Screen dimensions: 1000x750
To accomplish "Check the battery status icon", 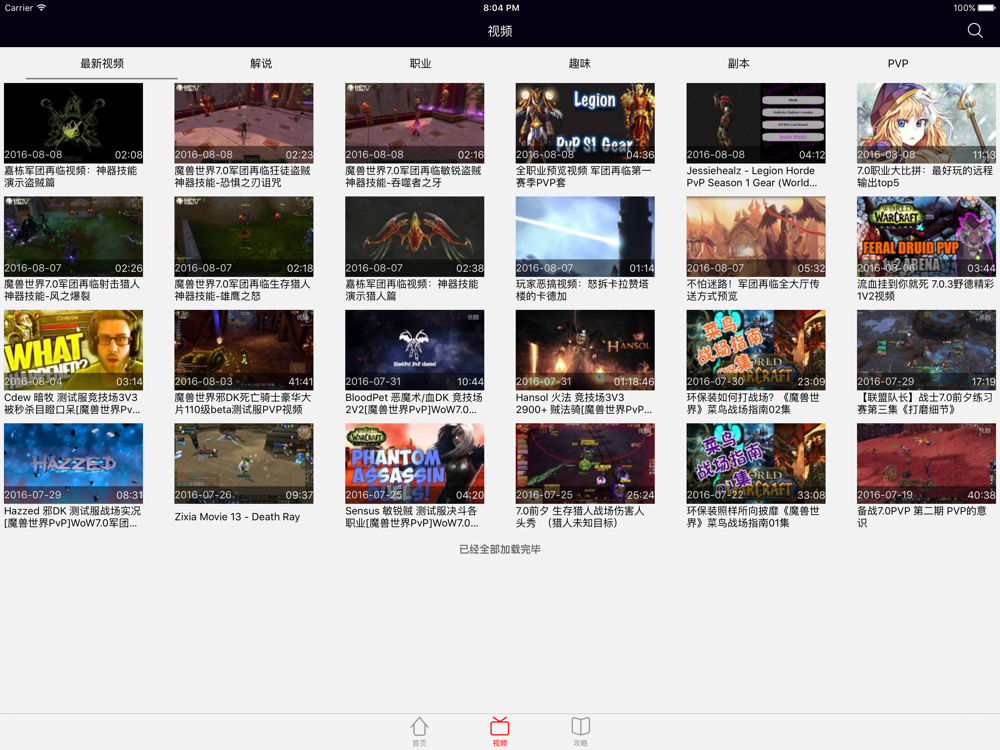I will 986,8.
